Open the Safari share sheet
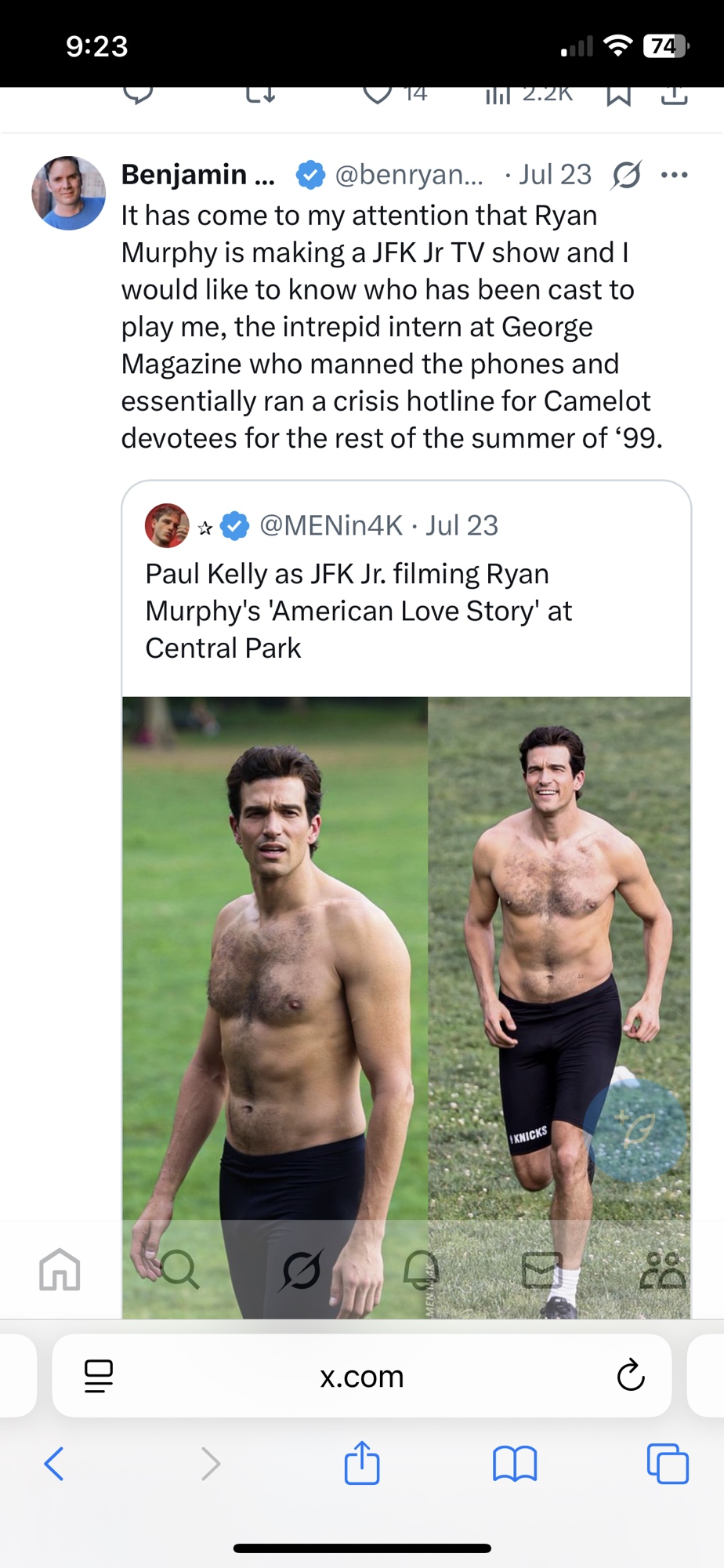724x1568 pixels. [361, 1463]
